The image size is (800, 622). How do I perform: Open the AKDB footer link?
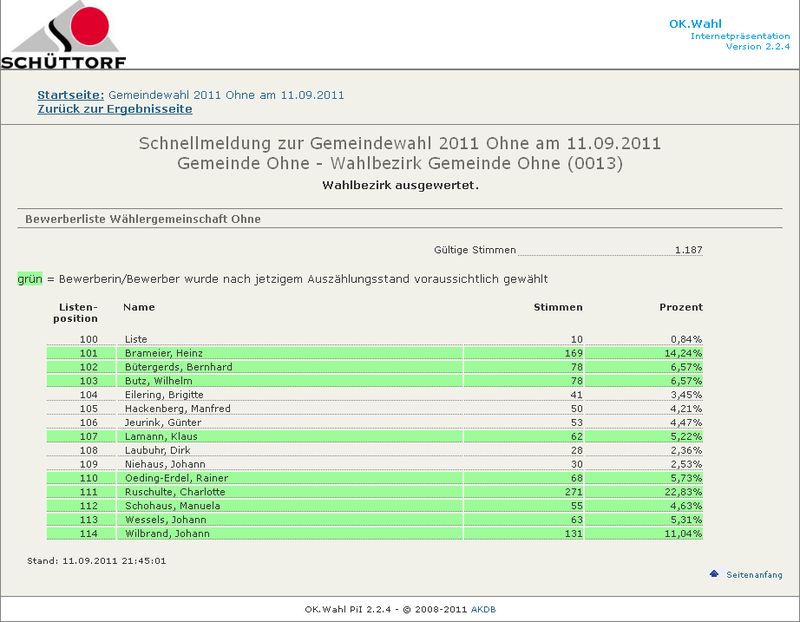[x=482, y=608]
